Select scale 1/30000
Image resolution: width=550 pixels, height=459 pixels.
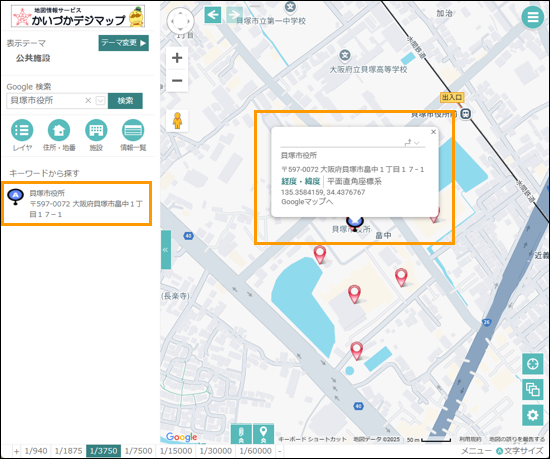216,451
